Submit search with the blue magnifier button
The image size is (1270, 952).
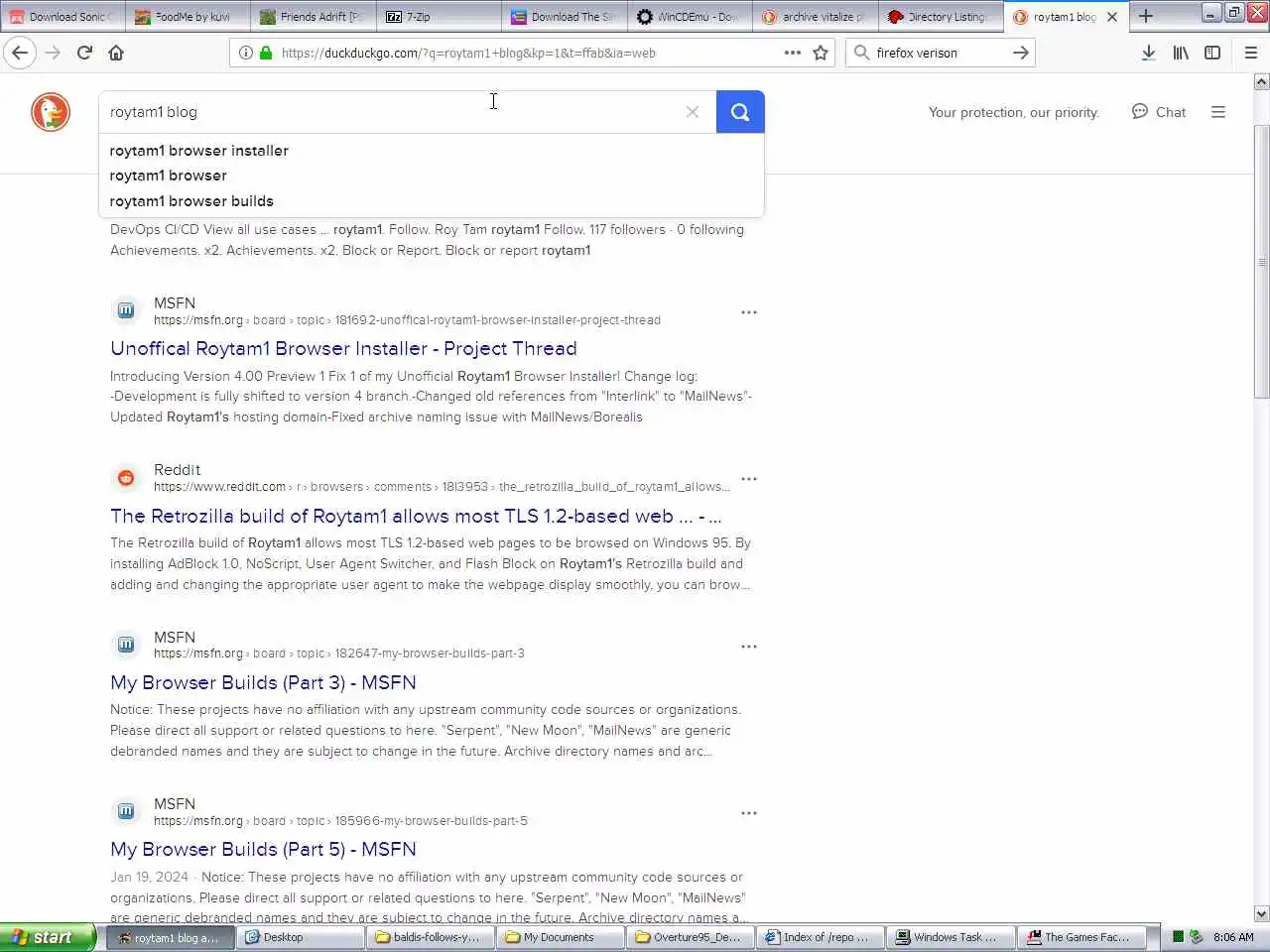[740, 112]
